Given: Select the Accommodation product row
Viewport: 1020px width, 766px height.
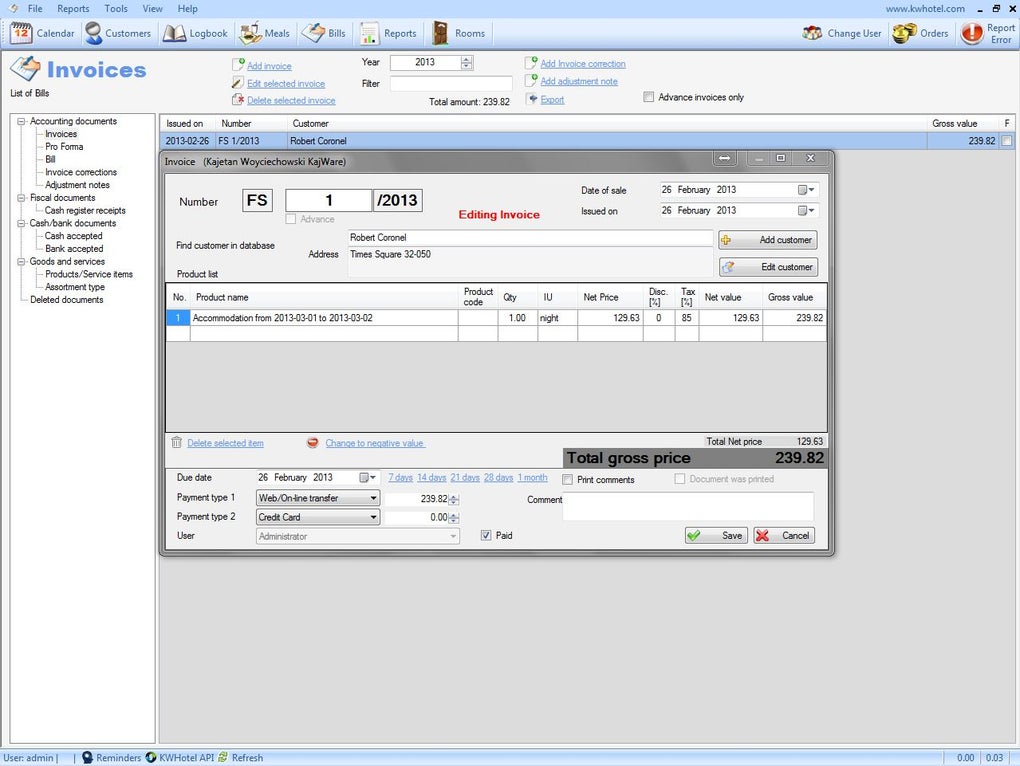Looking at the screenshot, I should (496, 317).
